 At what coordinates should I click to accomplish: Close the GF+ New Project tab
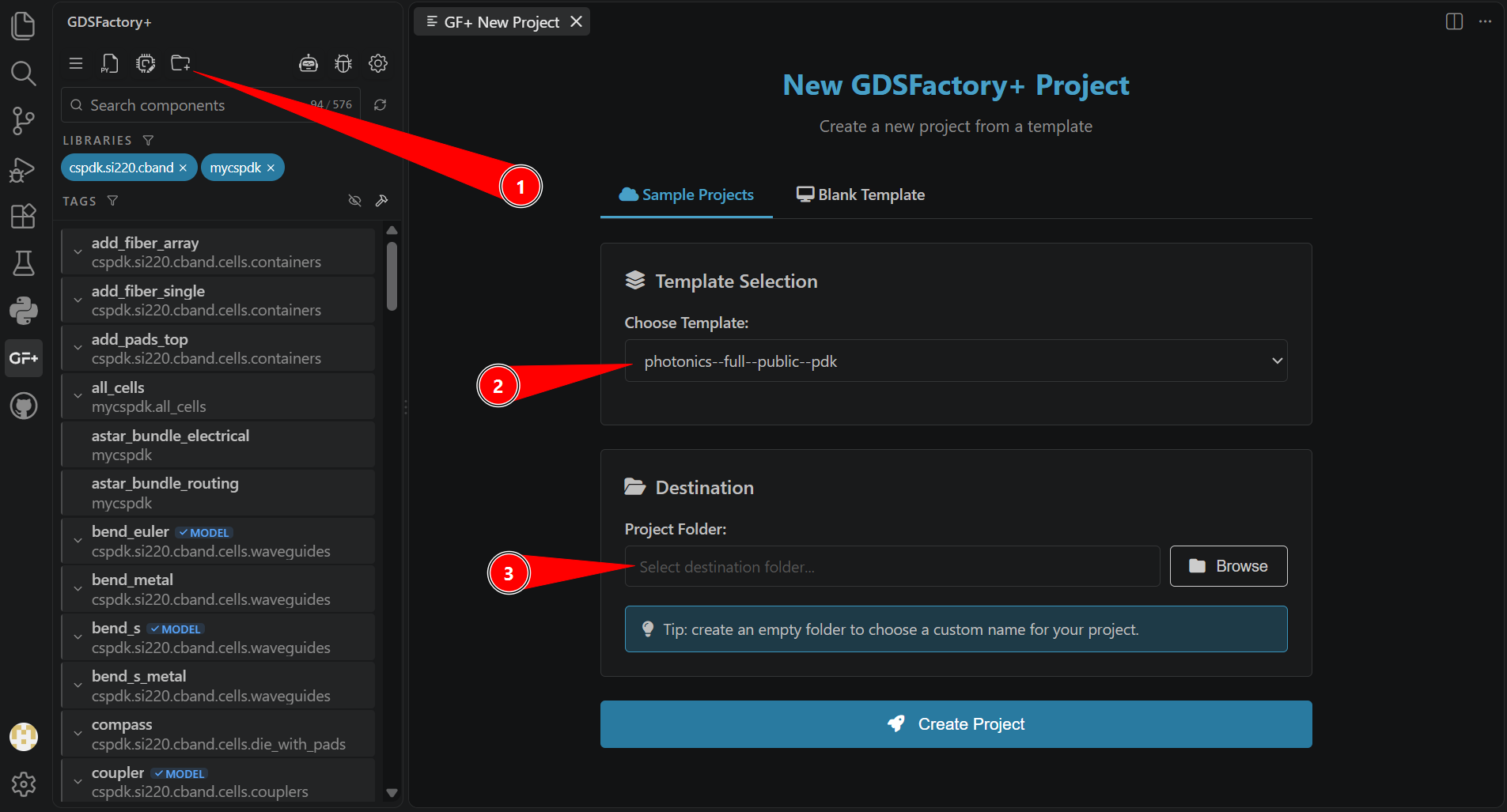(x=577, y=21)
